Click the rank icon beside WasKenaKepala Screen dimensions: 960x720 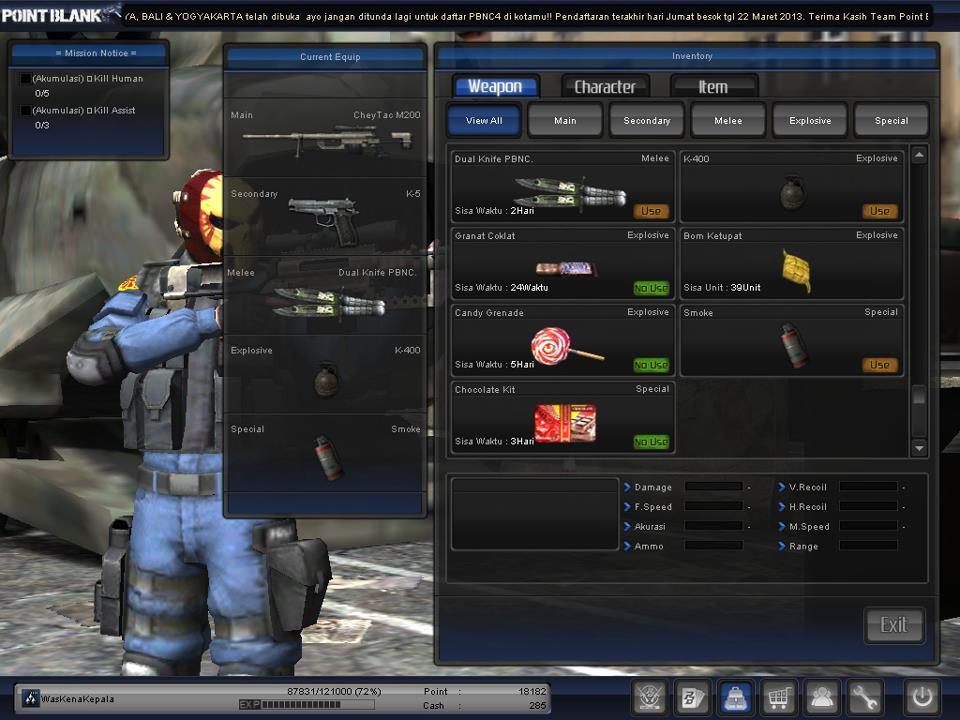click(x=31, y=698)
